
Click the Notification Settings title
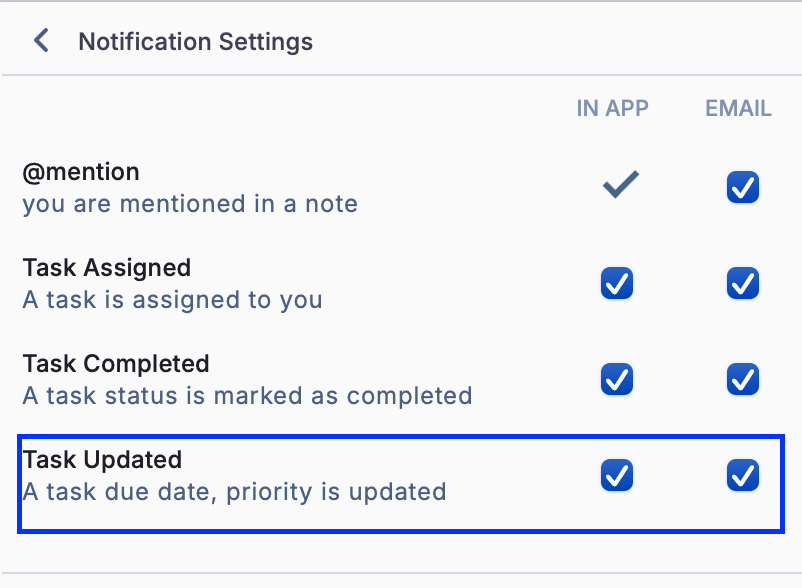[195, 42]
